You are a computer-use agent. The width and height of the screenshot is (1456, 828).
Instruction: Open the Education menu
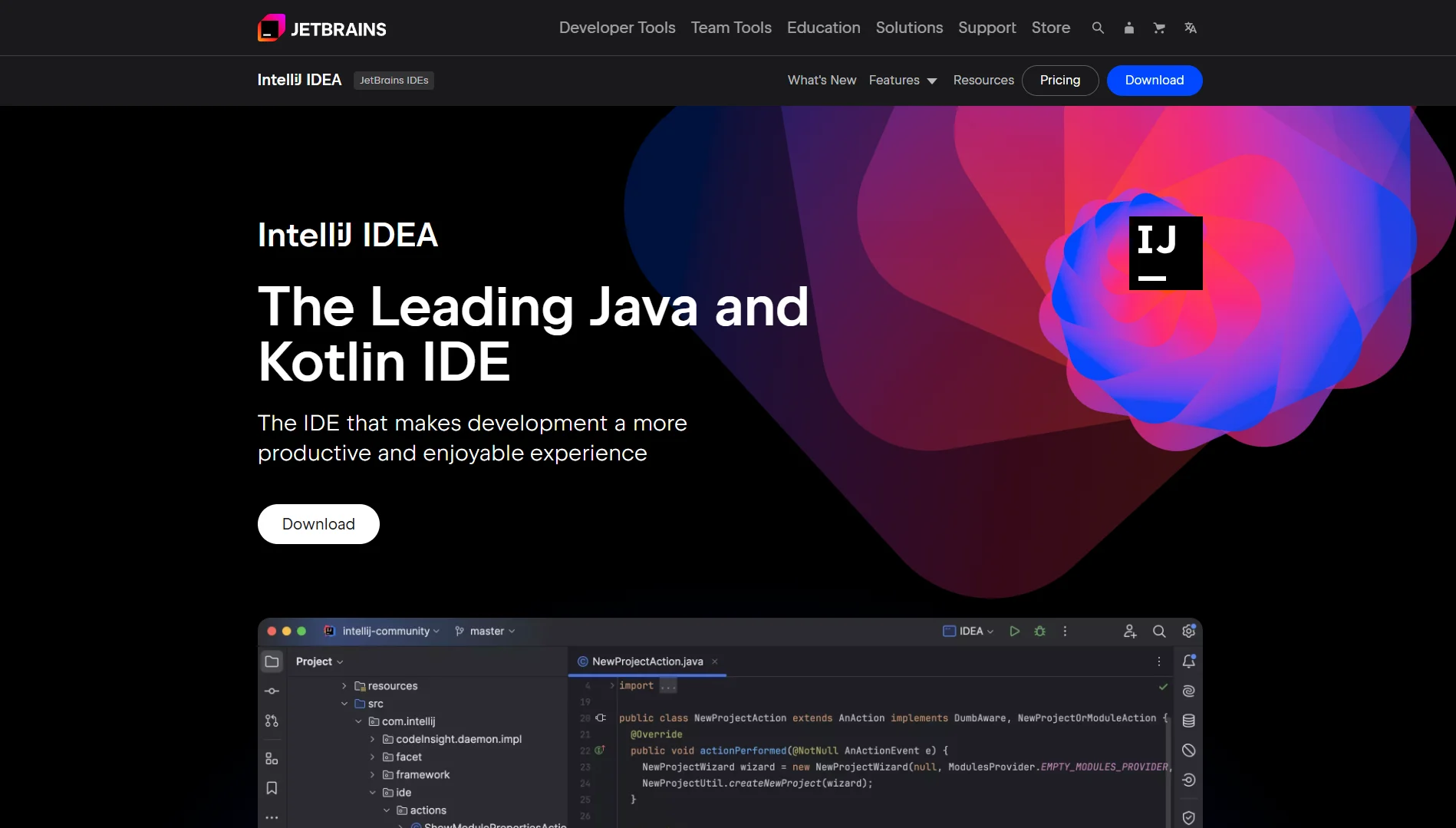pos(823,28)
